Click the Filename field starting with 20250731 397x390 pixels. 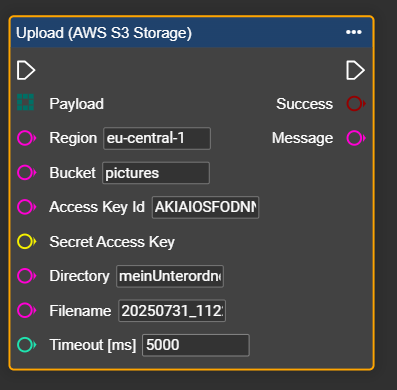[172, 311]
